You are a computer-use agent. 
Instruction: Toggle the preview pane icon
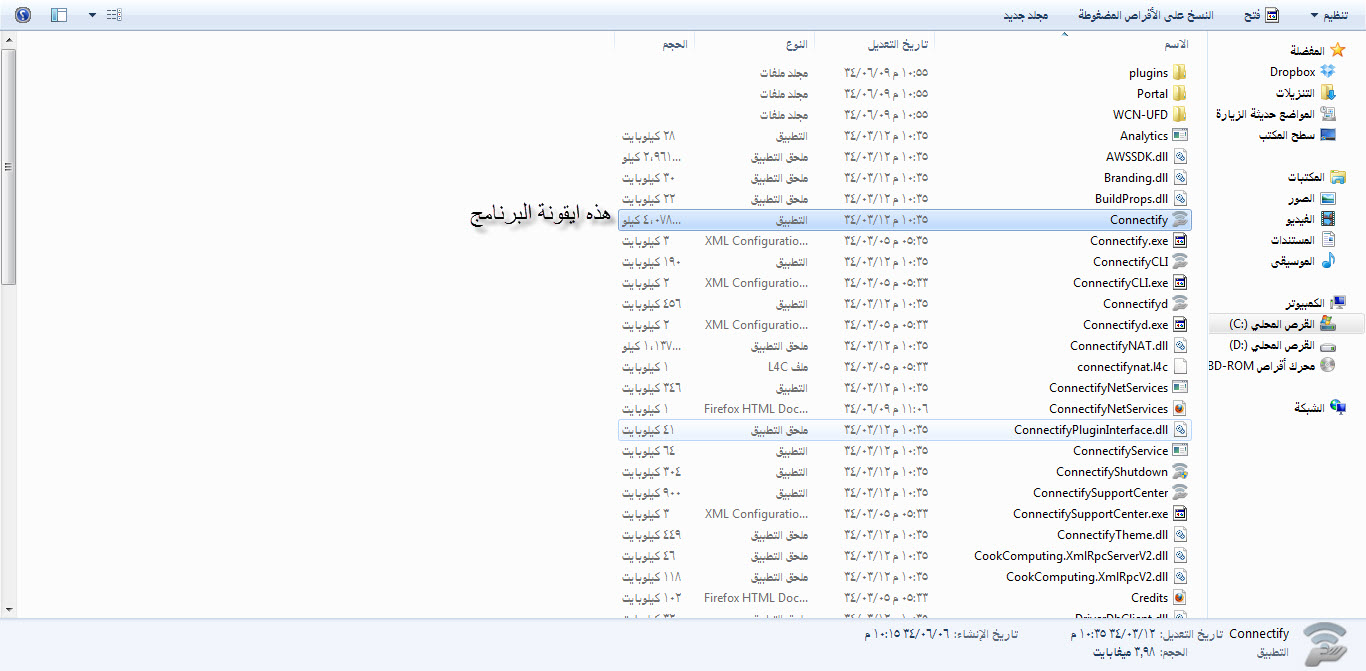pyautogui.click(x=58, y=15)
